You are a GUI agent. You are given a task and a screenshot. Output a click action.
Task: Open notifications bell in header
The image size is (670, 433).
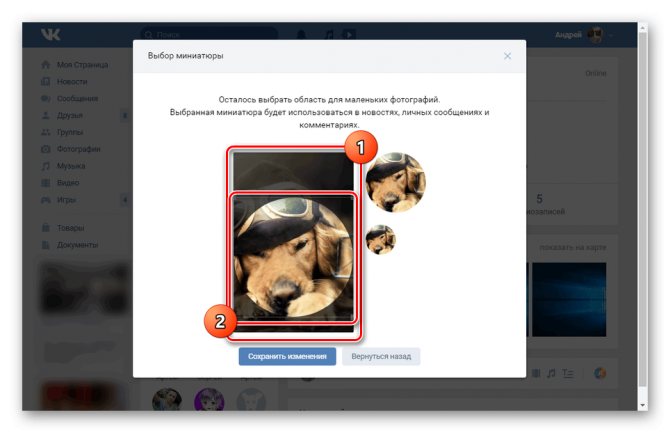[301, 34]
